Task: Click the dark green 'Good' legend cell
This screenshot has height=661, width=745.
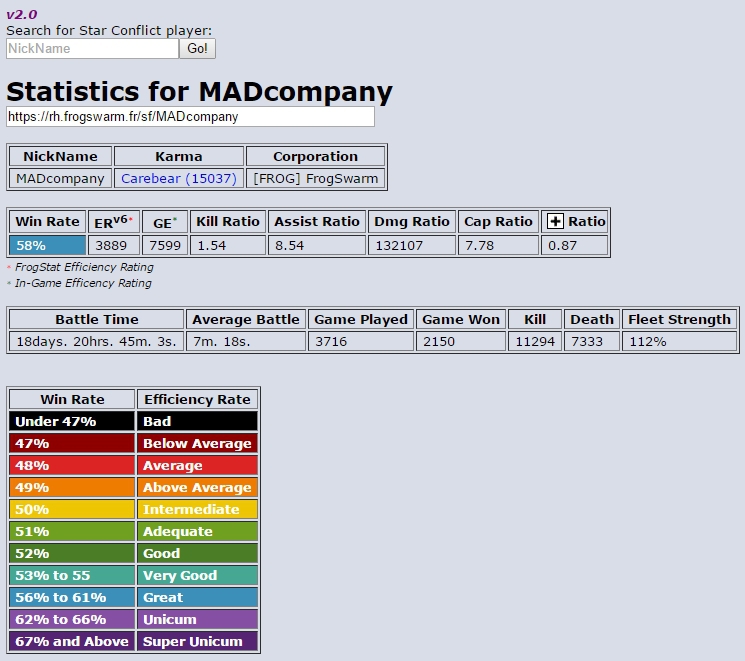Action: 197,553
